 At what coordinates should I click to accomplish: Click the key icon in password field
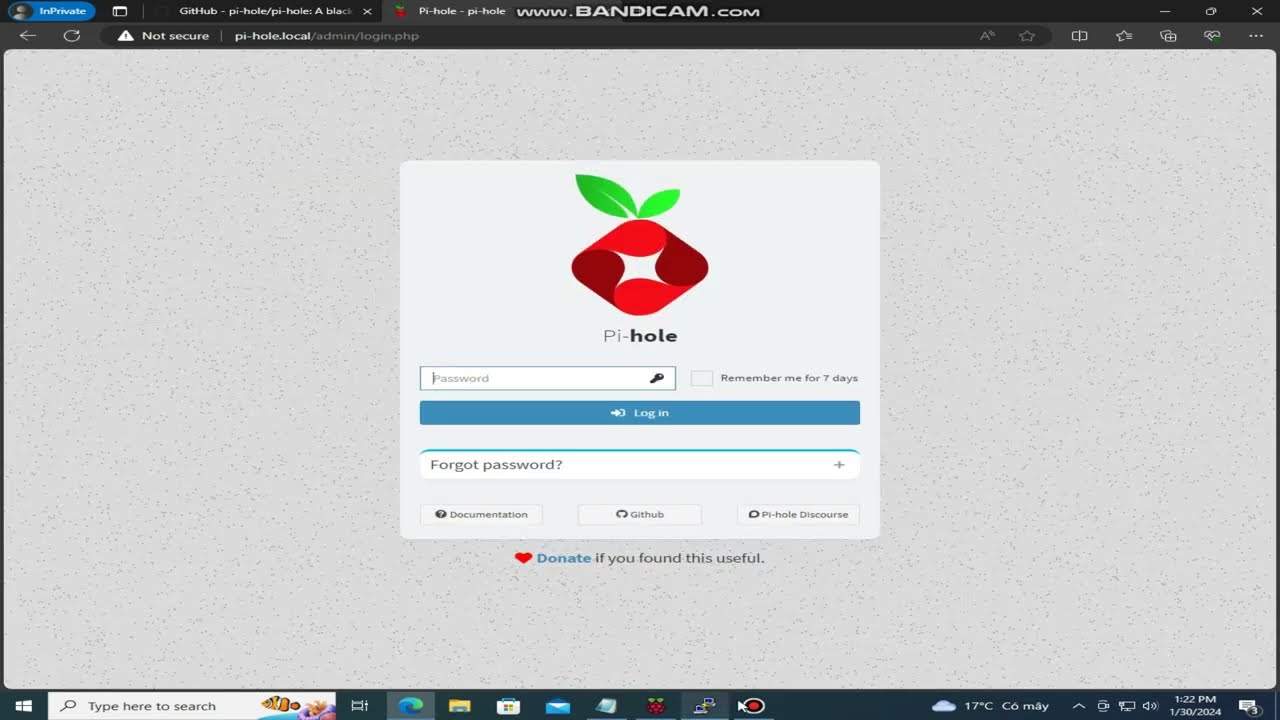[x=657, y=378]
